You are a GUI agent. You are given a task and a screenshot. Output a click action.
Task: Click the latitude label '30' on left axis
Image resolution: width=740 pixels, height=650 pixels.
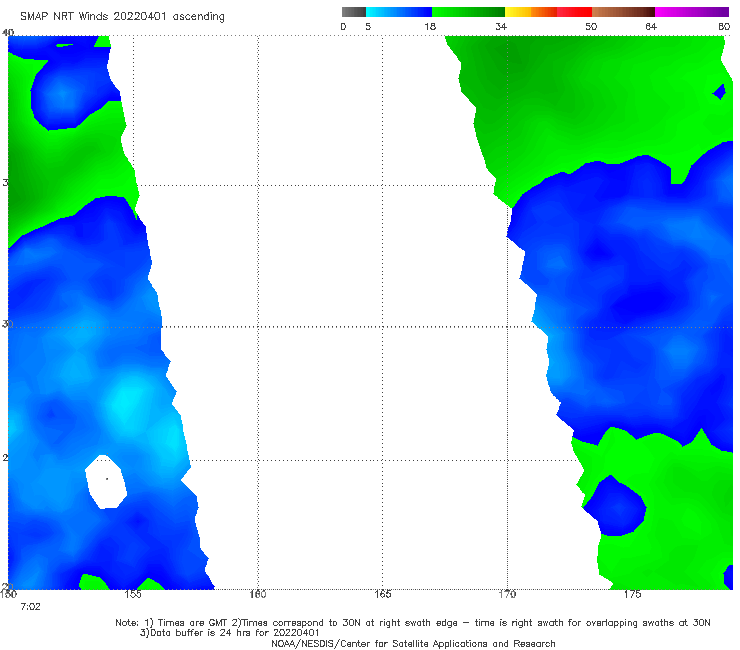coord(7,324)
